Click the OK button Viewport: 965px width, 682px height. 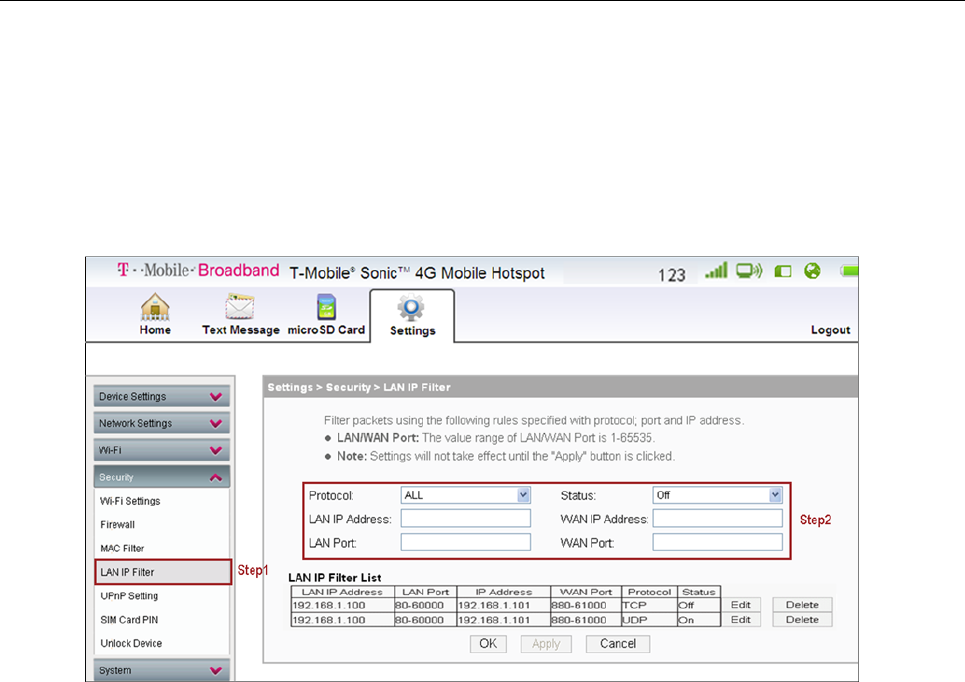[488, 644]
